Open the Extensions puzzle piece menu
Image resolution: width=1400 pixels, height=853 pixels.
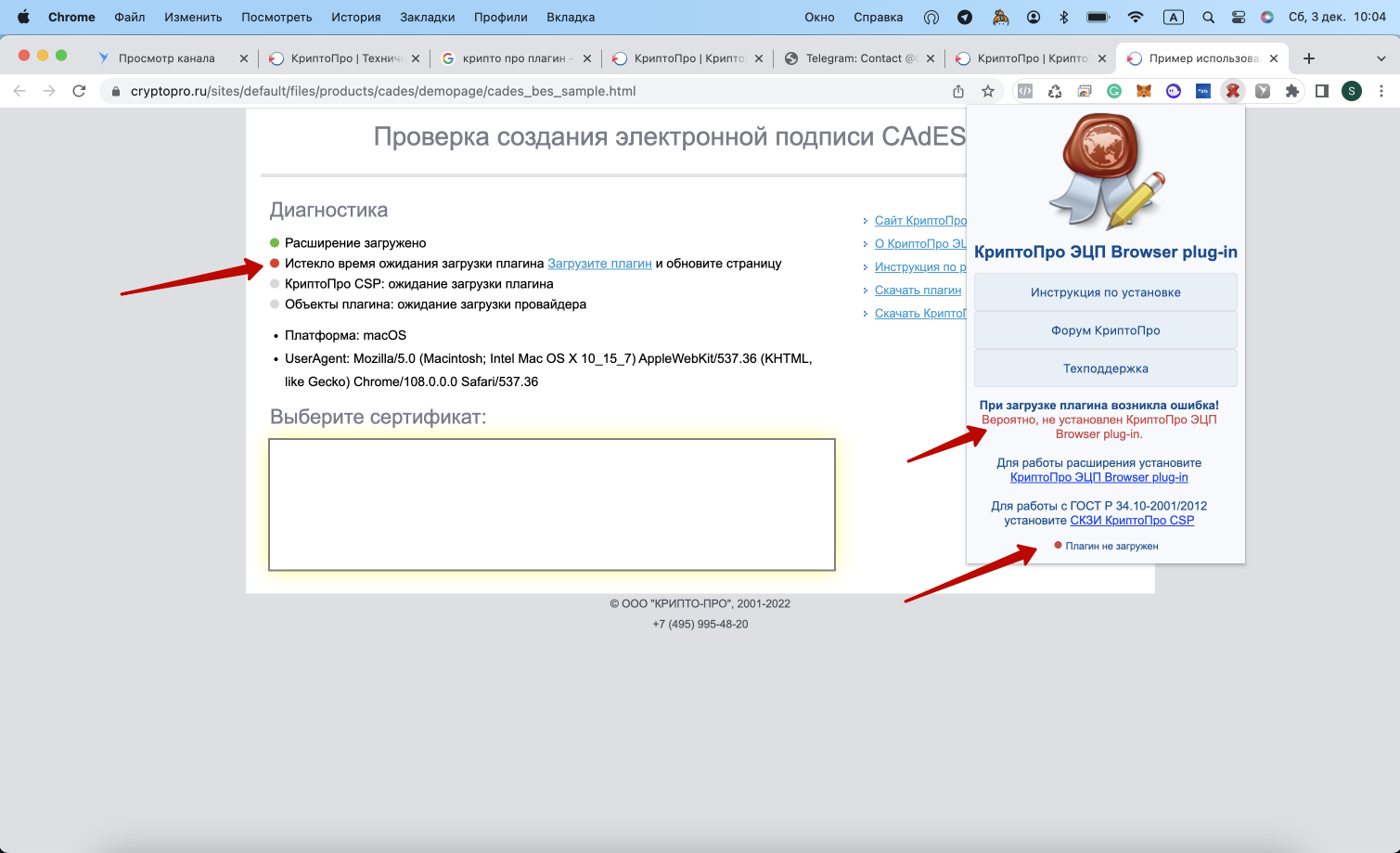(1291, 91)
